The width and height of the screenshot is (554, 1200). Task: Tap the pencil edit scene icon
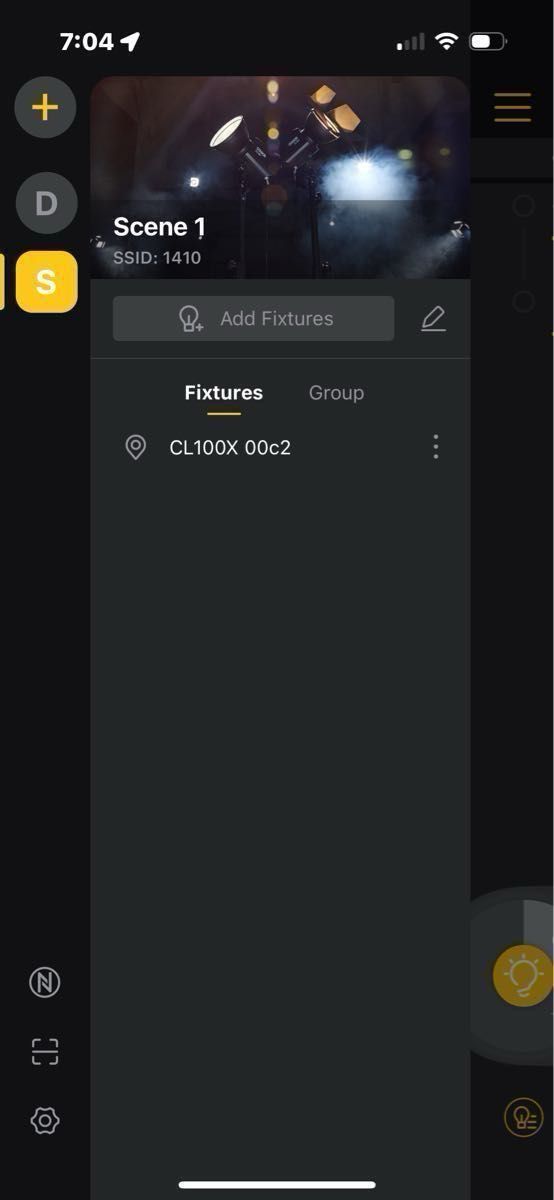pos(433,319)
